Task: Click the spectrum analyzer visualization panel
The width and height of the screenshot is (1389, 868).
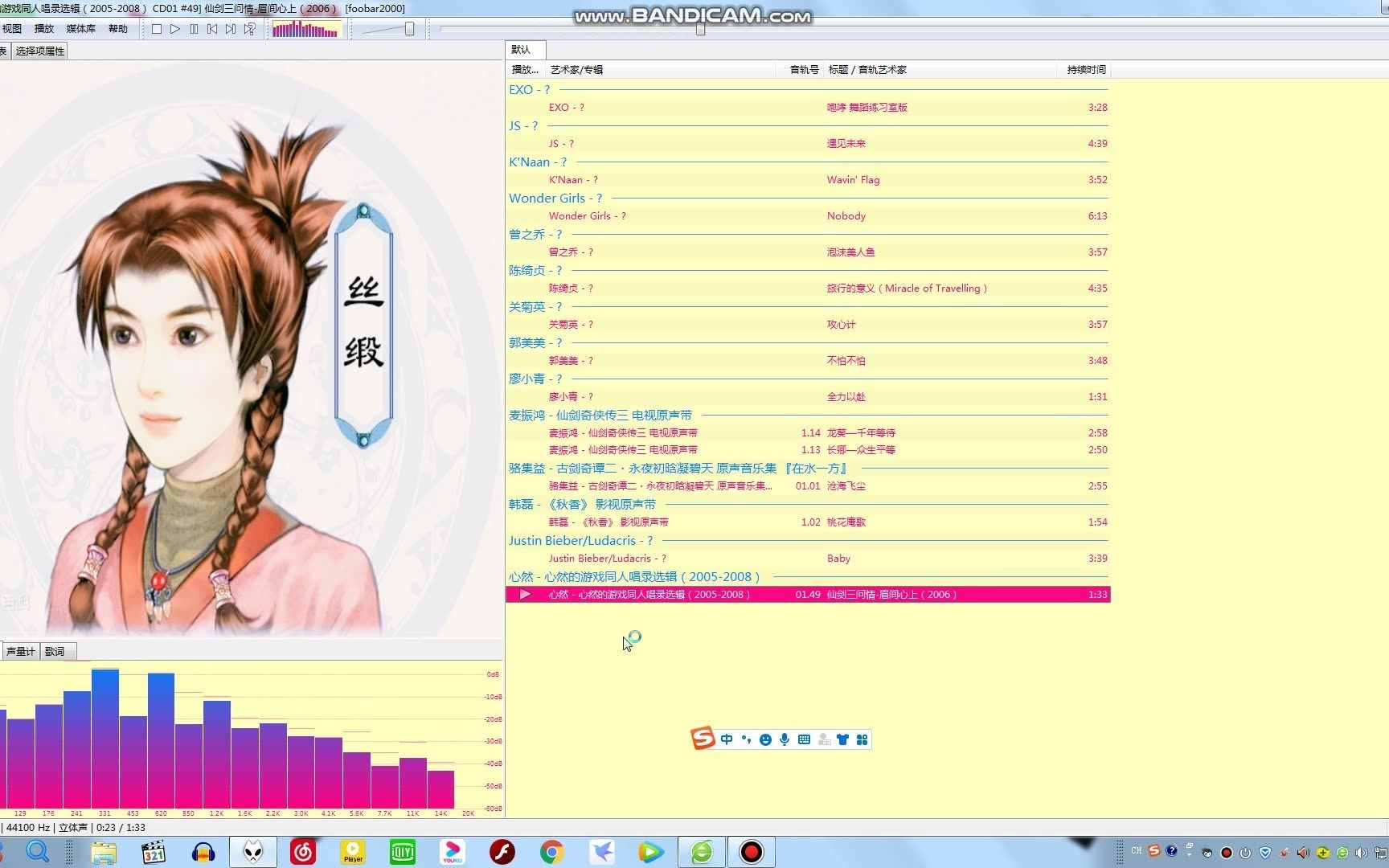Action: tap(251, 739)
